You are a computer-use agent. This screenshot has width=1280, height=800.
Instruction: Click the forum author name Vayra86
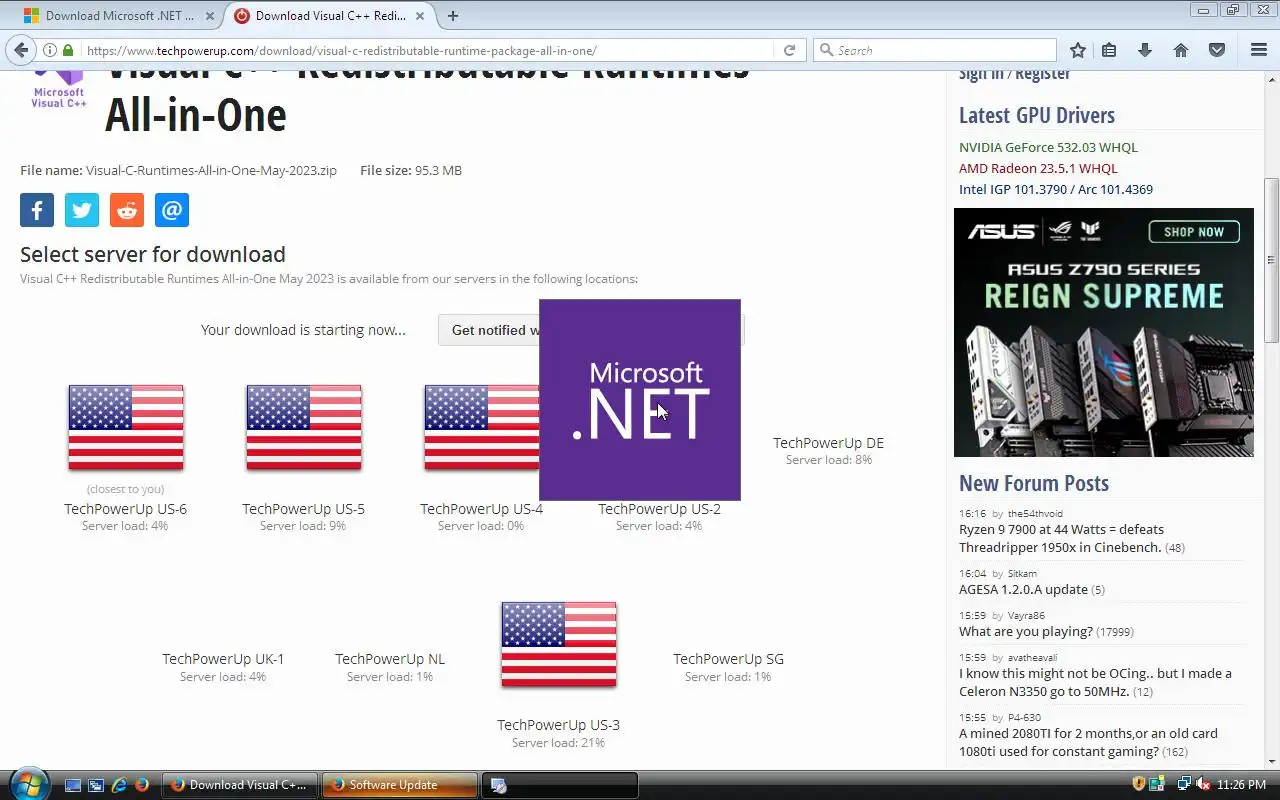(x=1026, y=616)
